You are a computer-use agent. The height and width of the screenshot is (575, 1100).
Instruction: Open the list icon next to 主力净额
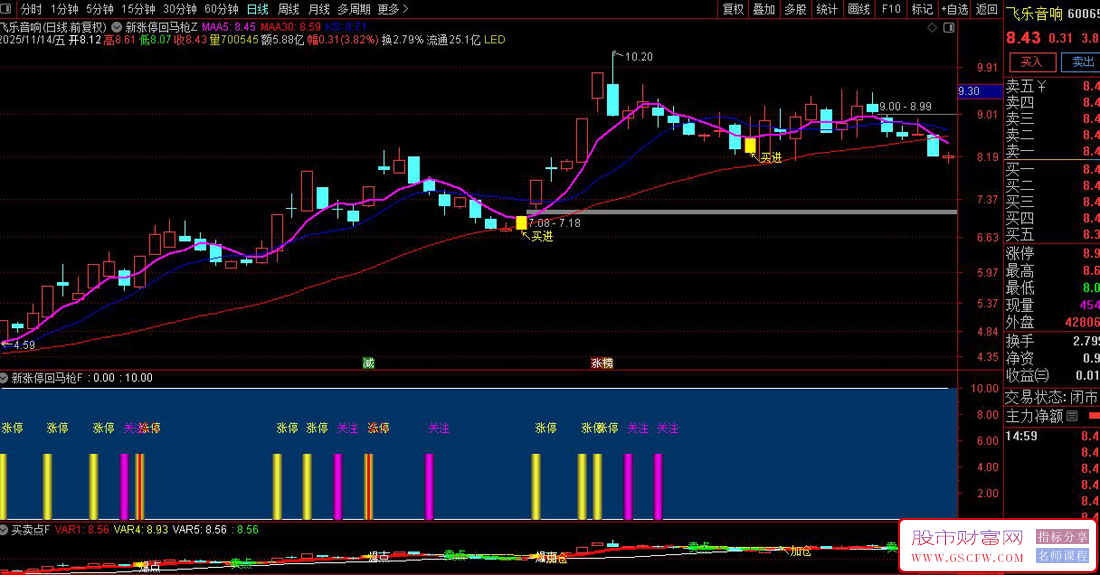[x=1071, y=417]
